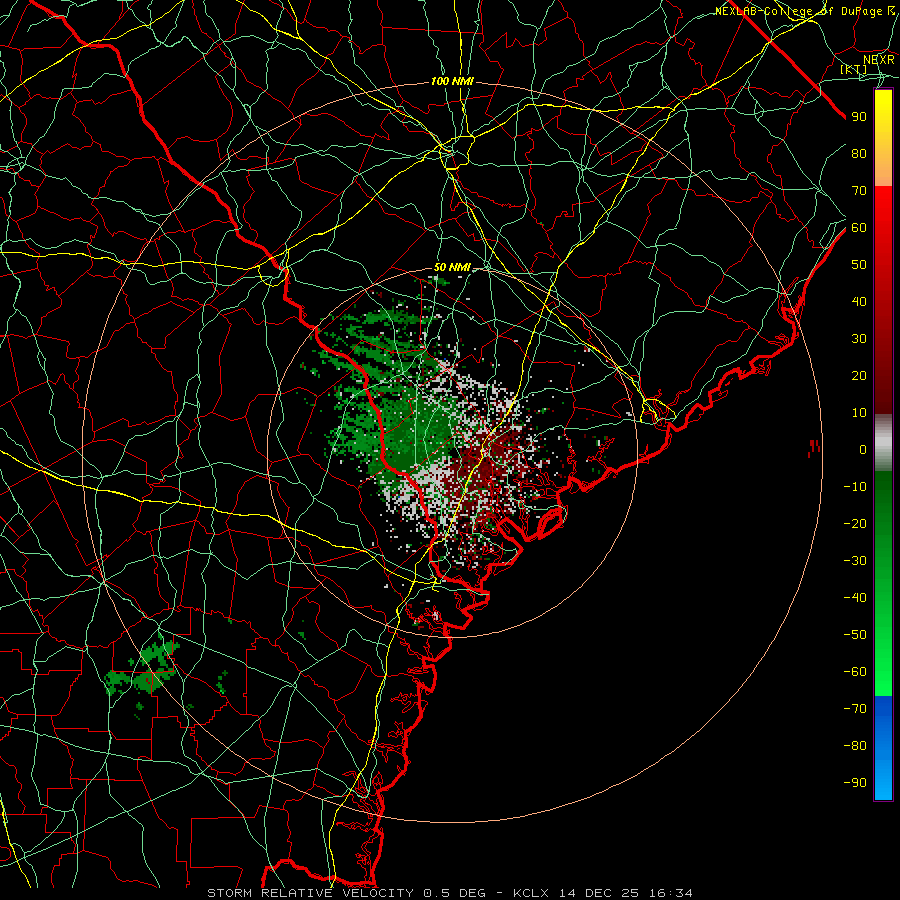
Task: Click the -70 knots scale label
Action: coord(855,709)
